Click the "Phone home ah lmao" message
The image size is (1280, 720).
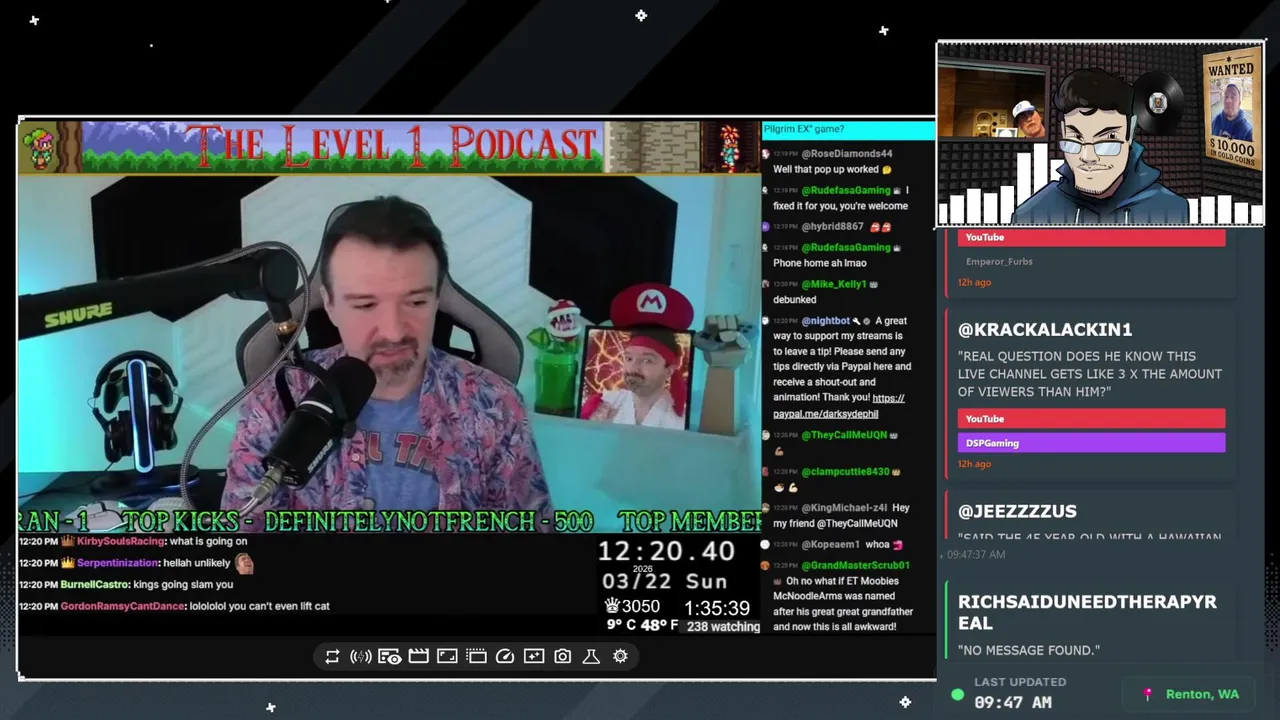point(820,263)
